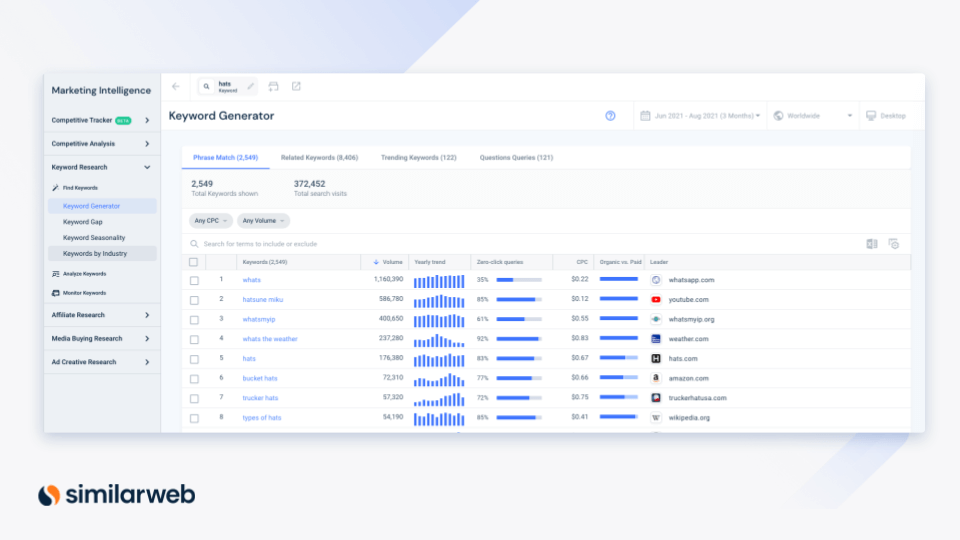960x540 pixels.
Task: Click the youtube.com leader icon
Action: (656, 299)
